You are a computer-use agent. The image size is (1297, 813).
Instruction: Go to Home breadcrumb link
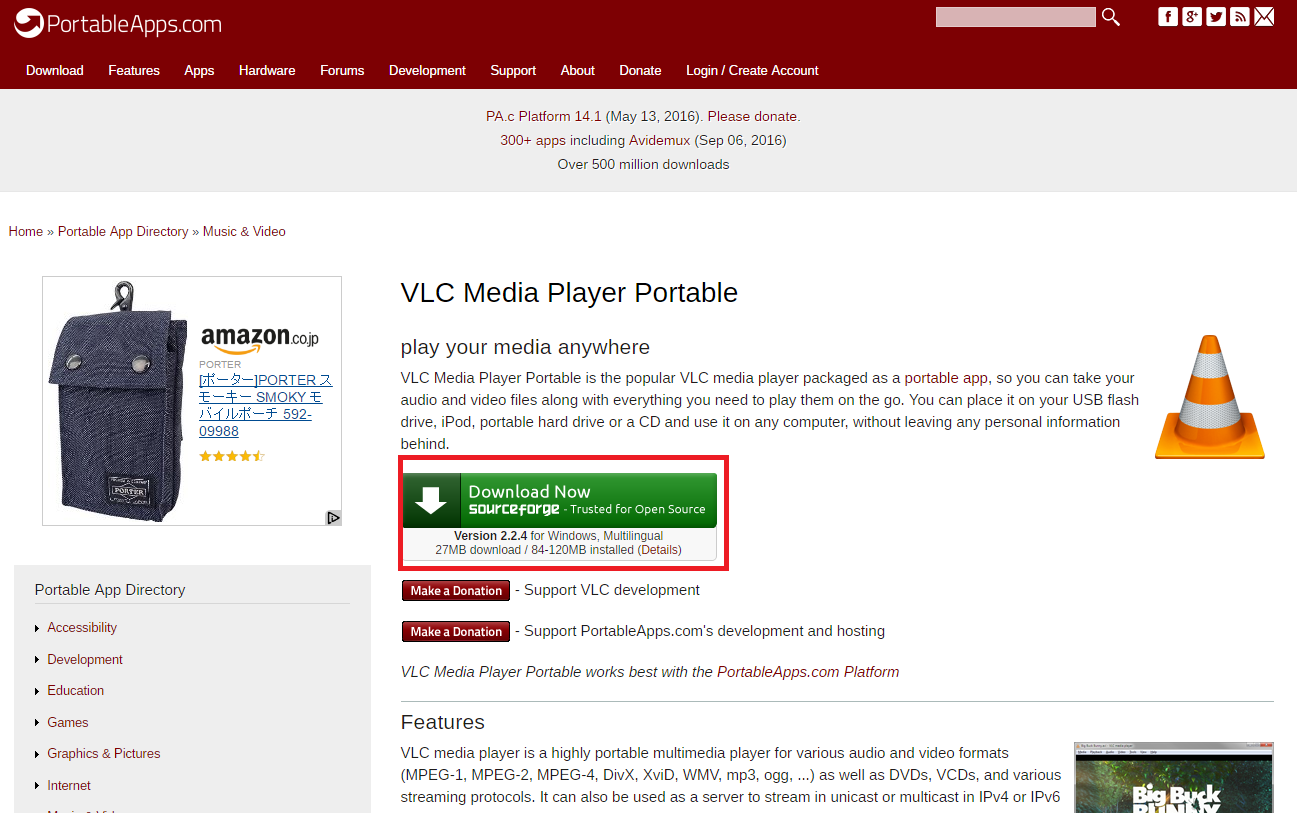26,231
